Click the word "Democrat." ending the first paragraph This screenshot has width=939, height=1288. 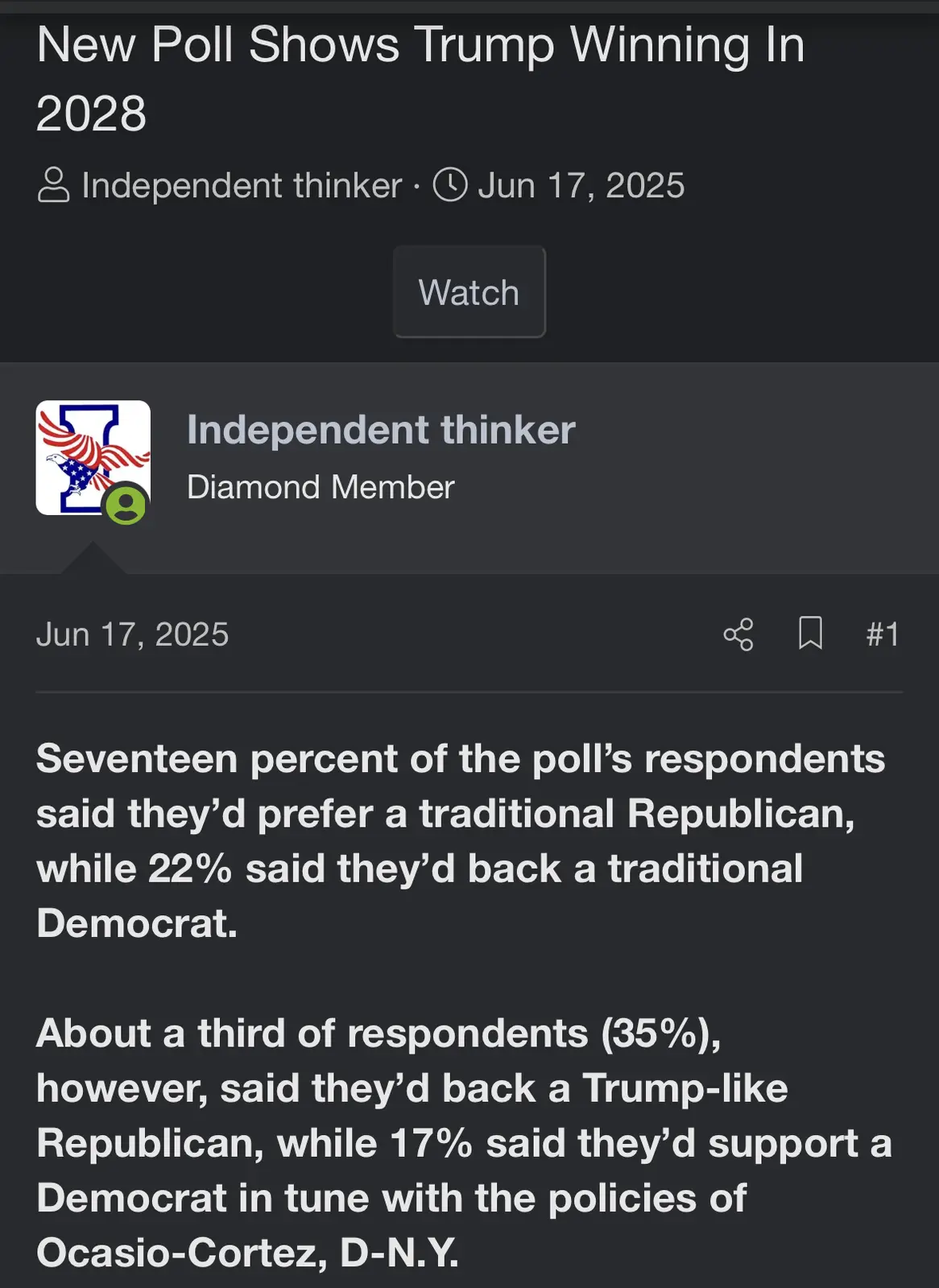click(137, 923)
